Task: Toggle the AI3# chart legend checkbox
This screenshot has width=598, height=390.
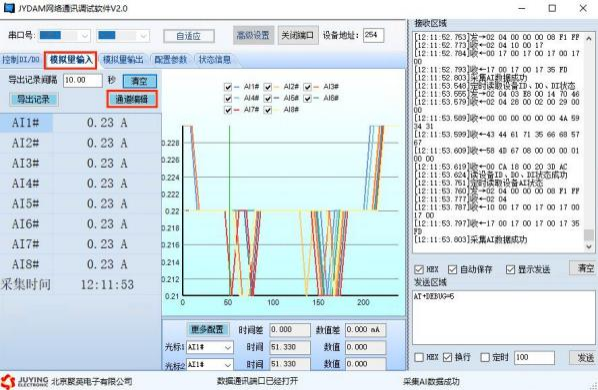Action: (x=307, y=87)
